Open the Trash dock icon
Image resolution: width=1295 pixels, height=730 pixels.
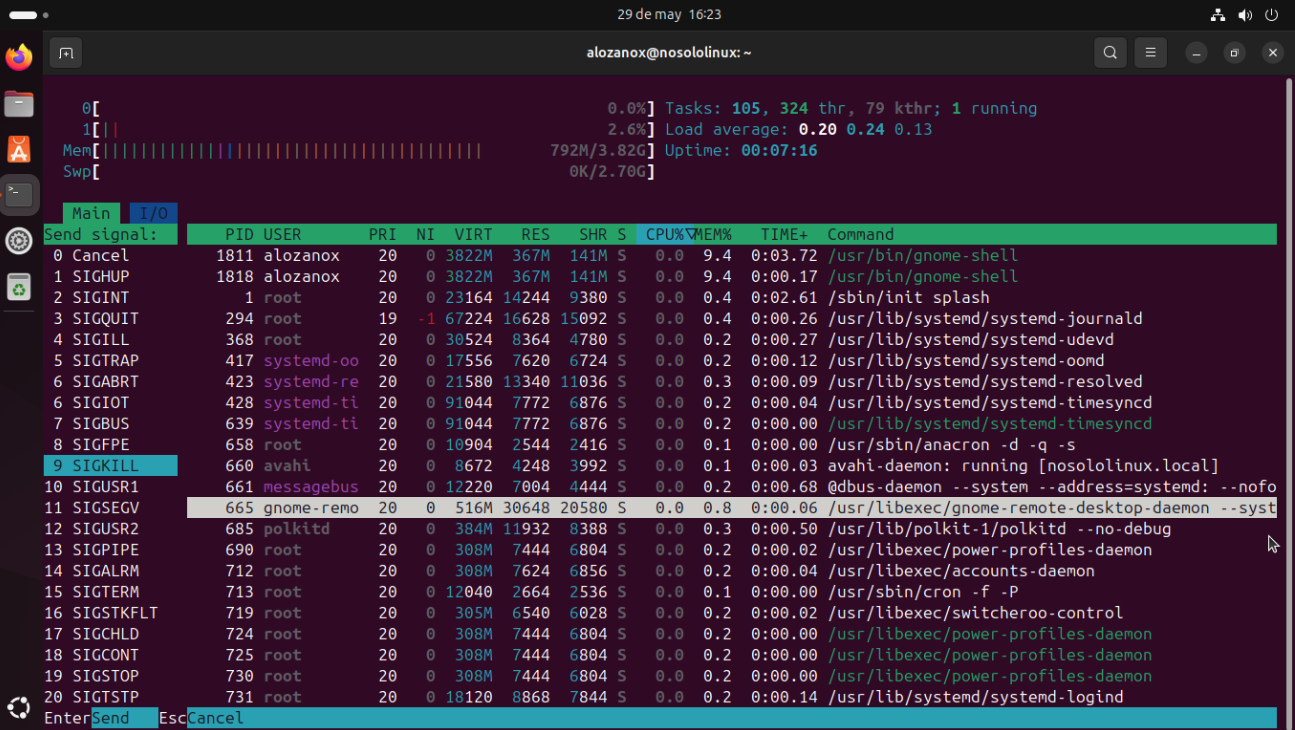tap(19, 288)
